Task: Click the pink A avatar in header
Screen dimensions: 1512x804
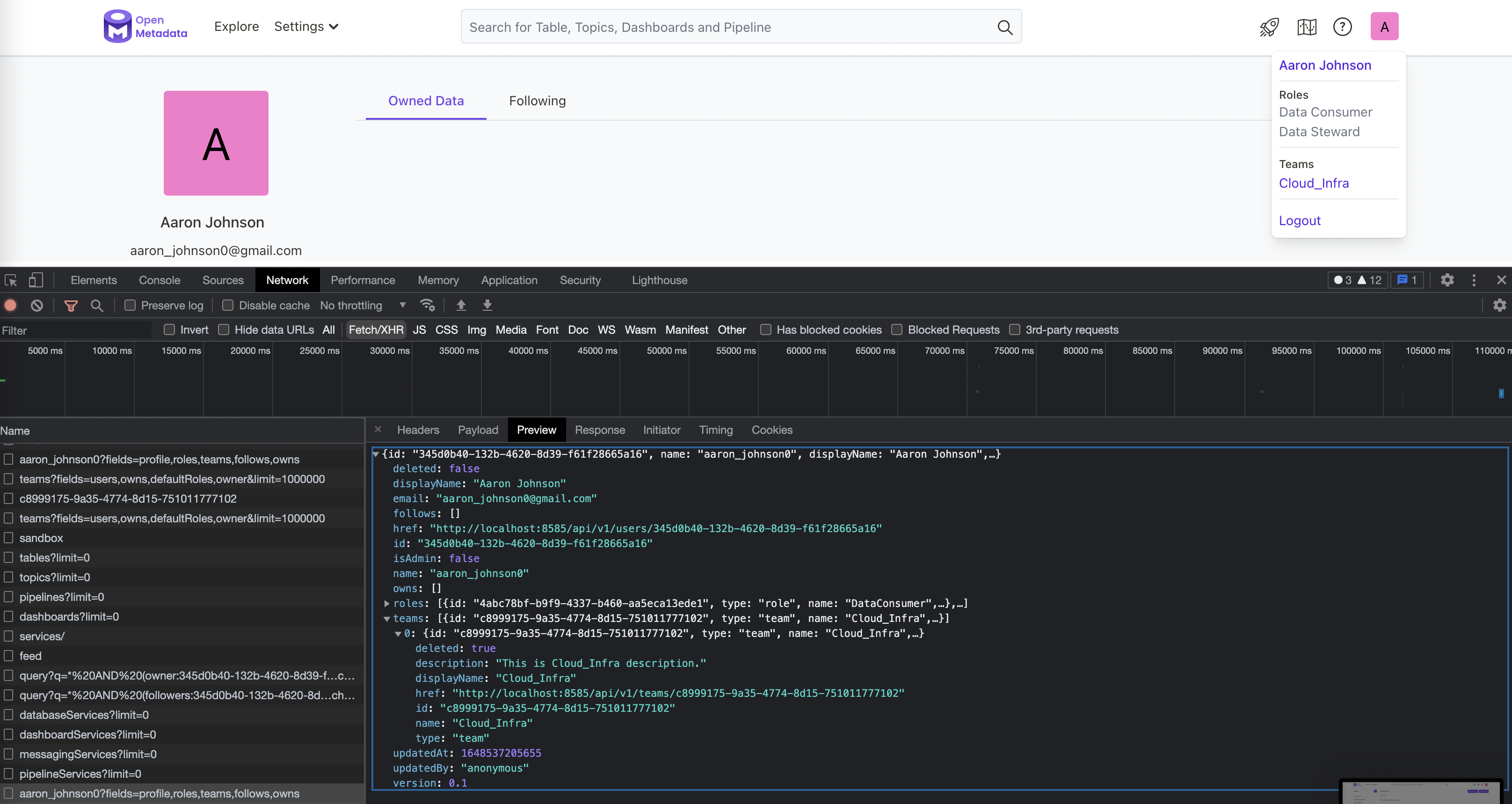Action: click(1384, 26)
